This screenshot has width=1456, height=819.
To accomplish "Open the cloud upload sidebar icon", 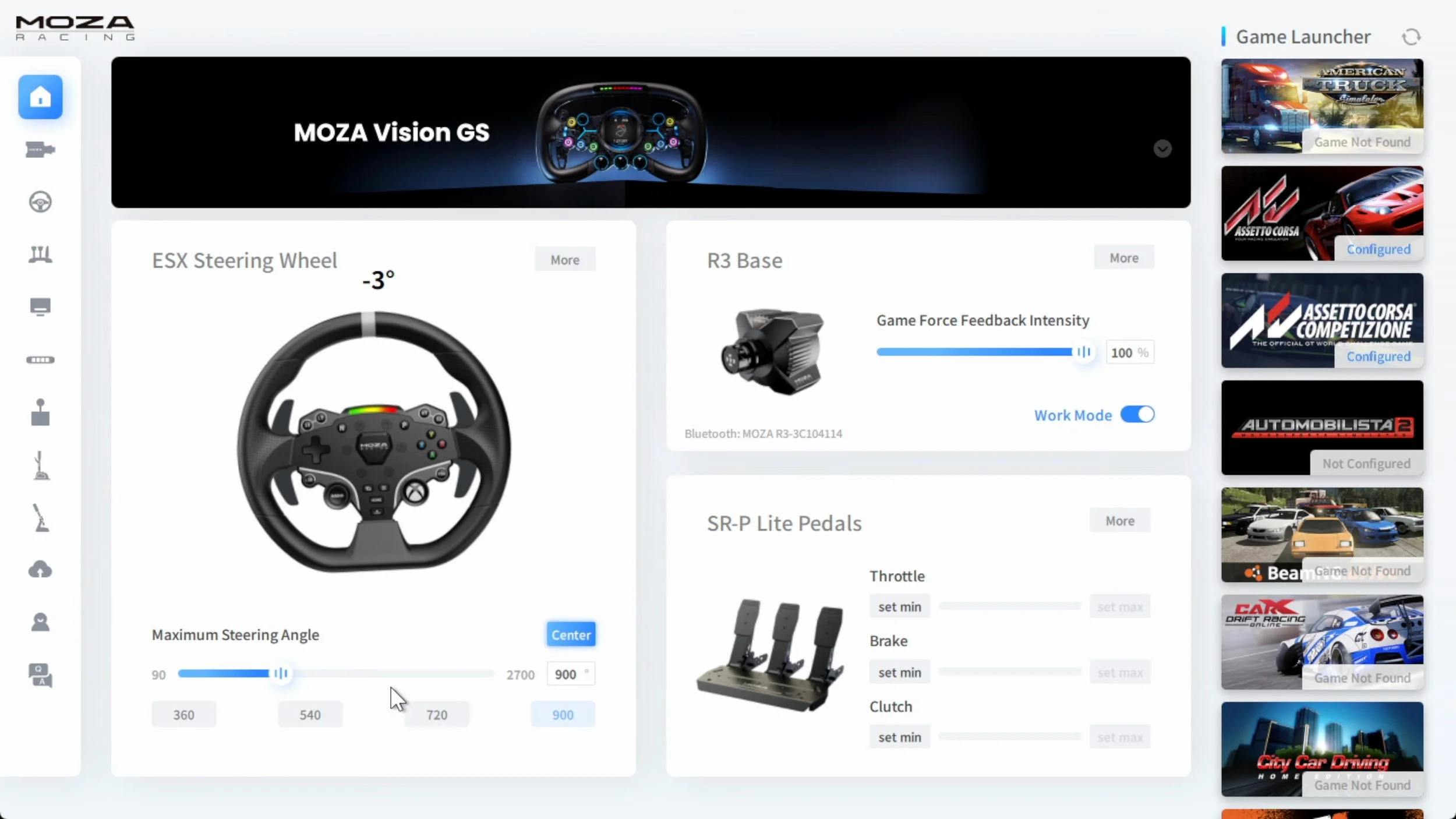I will pyautogui.click(x=40, y=570).
